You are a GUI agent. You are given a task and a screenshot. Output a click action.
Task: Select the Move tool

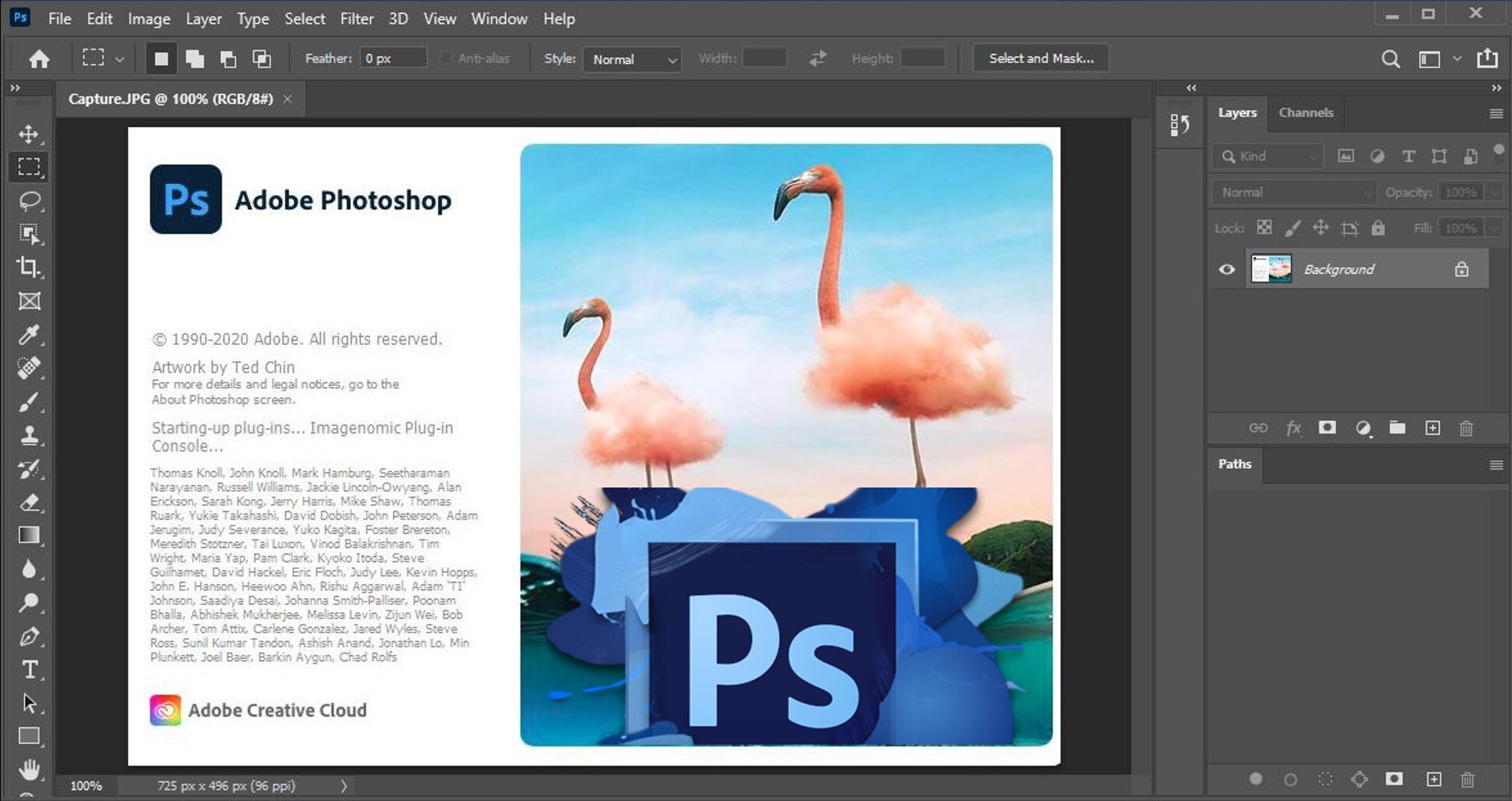tap(29, 134)
